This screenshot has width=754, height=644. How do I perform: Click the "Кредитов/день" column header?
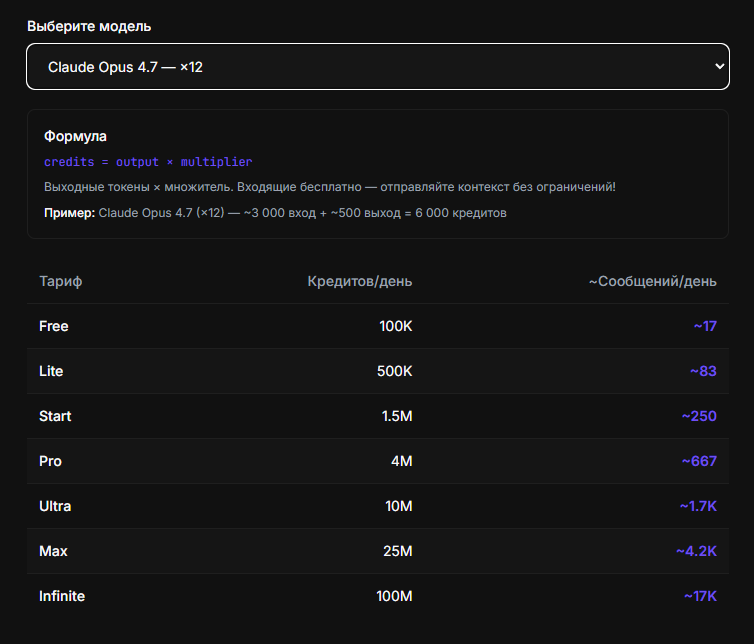pyautogui.click(x=359, y=281)
